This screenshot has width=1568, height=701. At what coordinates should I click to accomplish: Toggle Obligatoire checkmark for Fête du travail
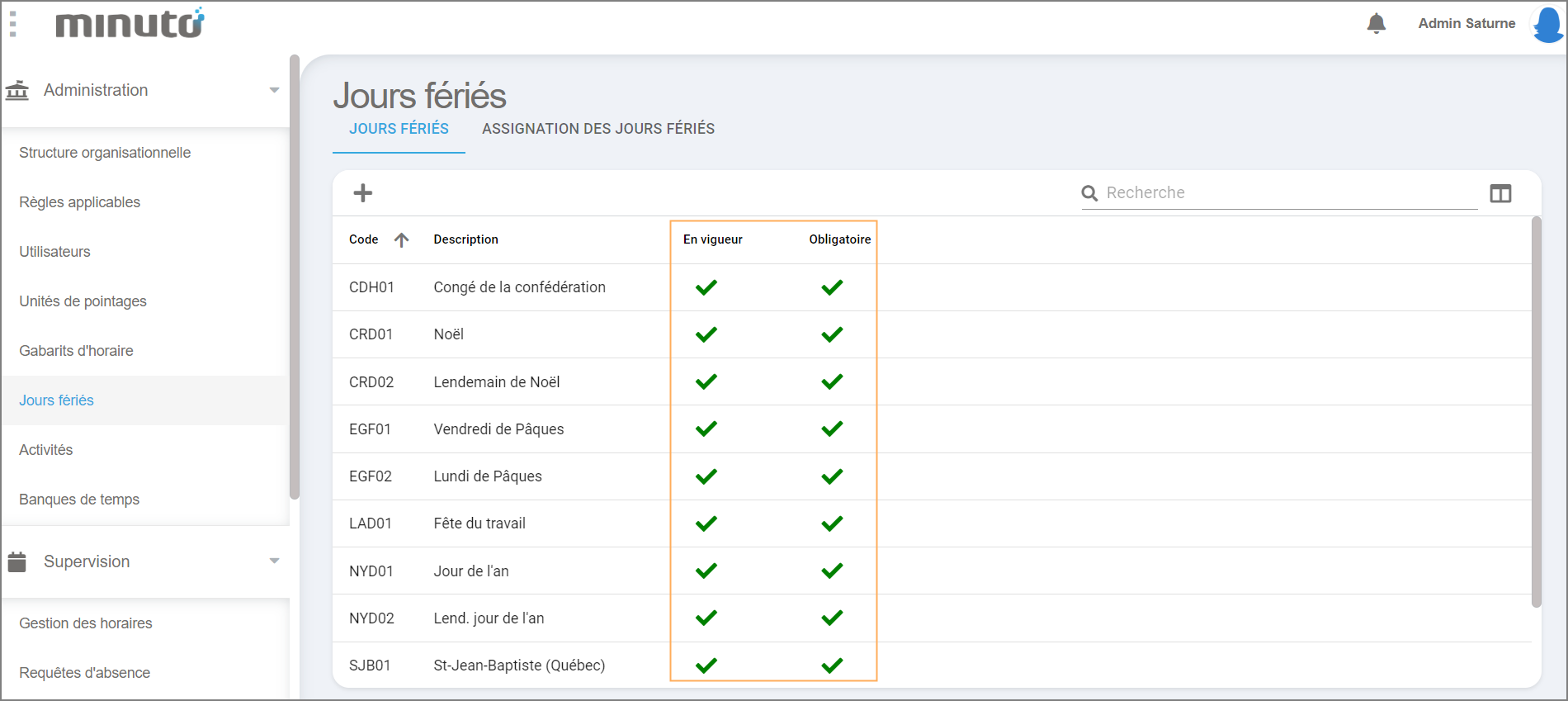pos(832,523)
